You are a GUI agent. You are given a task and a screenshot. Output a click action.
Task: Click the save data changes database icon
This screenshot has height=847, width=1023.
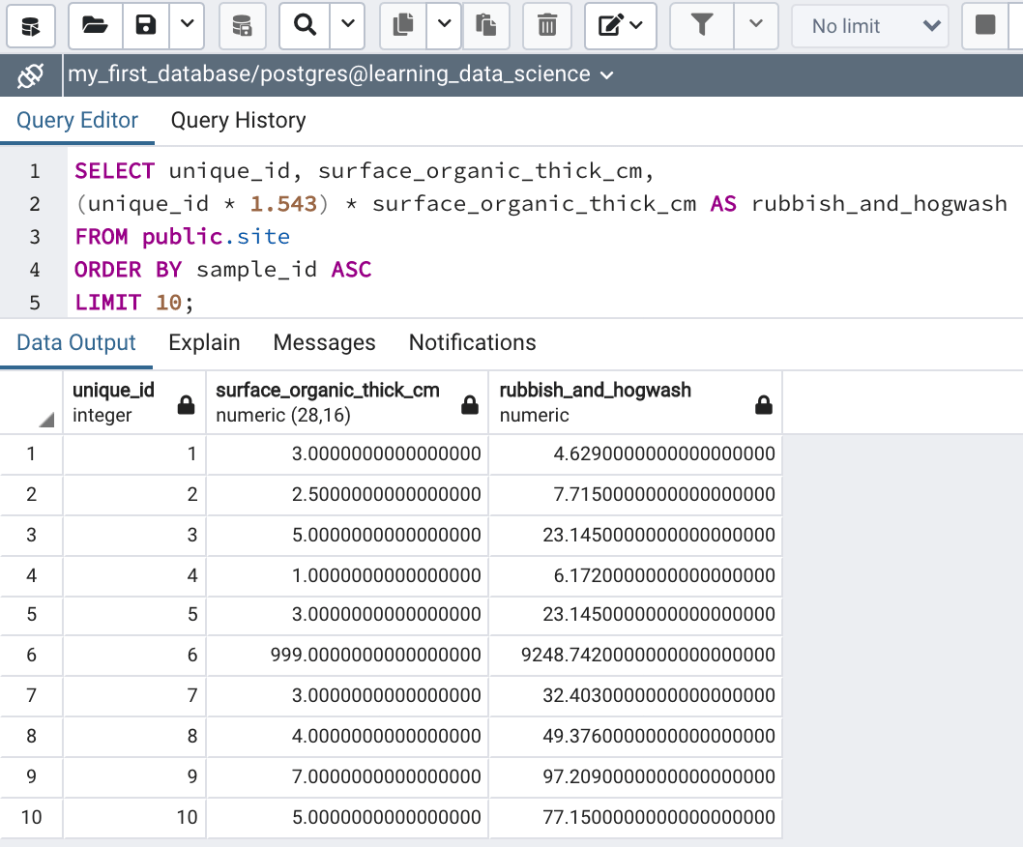[242, 25]
